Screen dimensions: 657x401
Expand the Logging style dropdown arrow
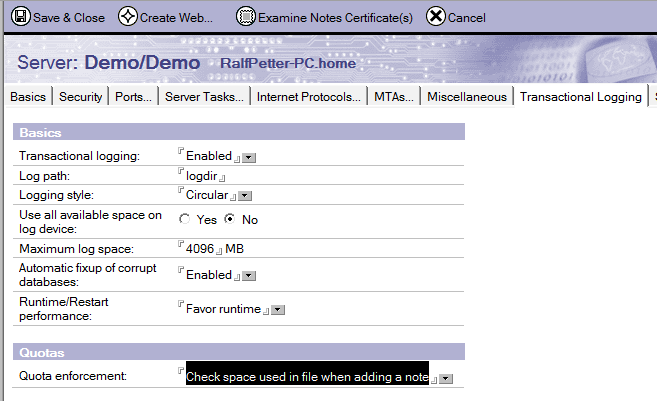[245, 196]
